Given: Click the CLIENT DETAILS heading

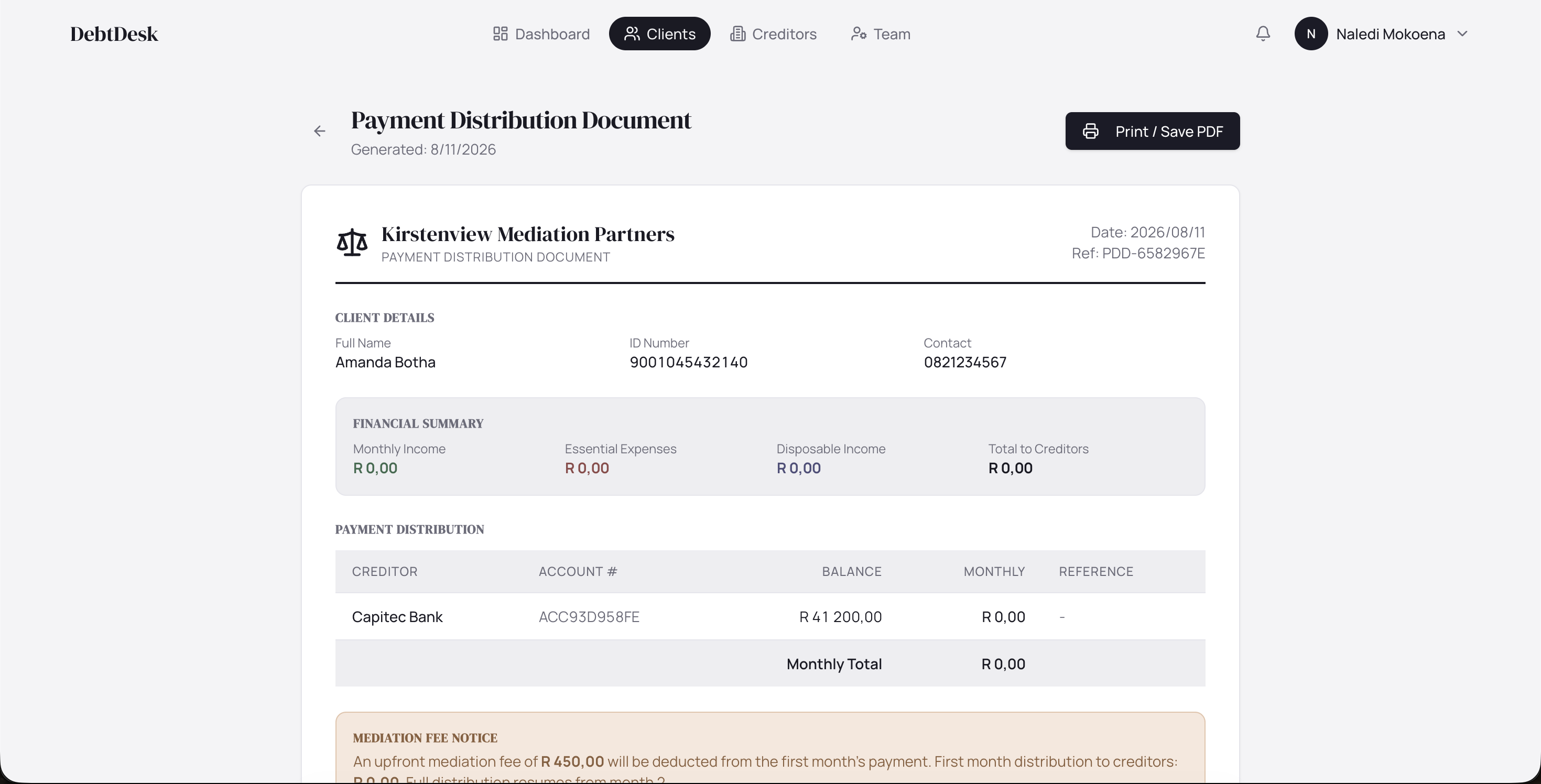Looking at the screenshot, I should point(385,318).
